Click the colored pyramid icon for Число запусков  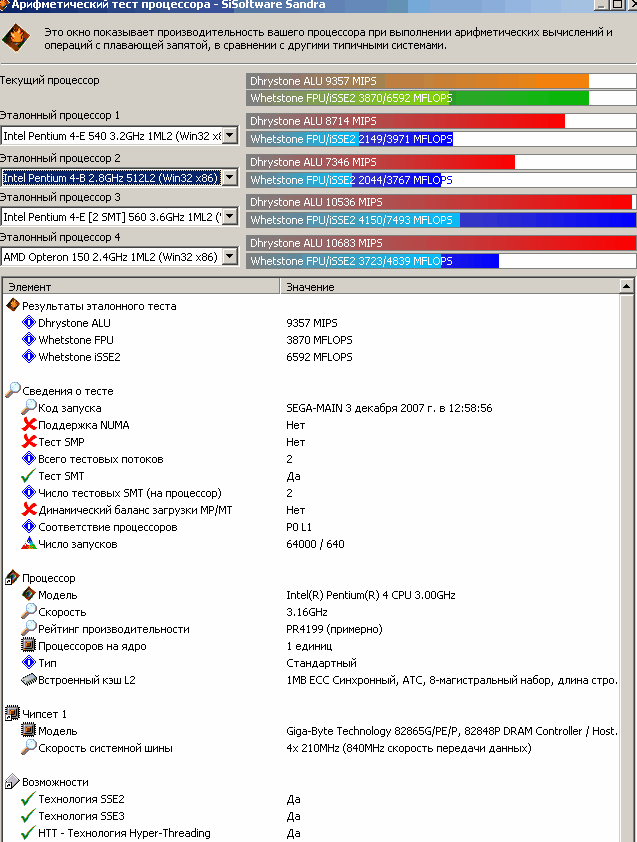pyautogui.click(x=28, y=543)
